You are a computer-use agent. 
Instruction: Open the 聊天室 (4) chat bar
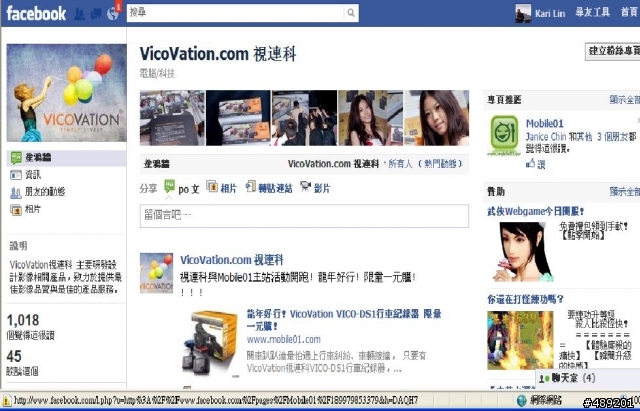tap(587, 378)
